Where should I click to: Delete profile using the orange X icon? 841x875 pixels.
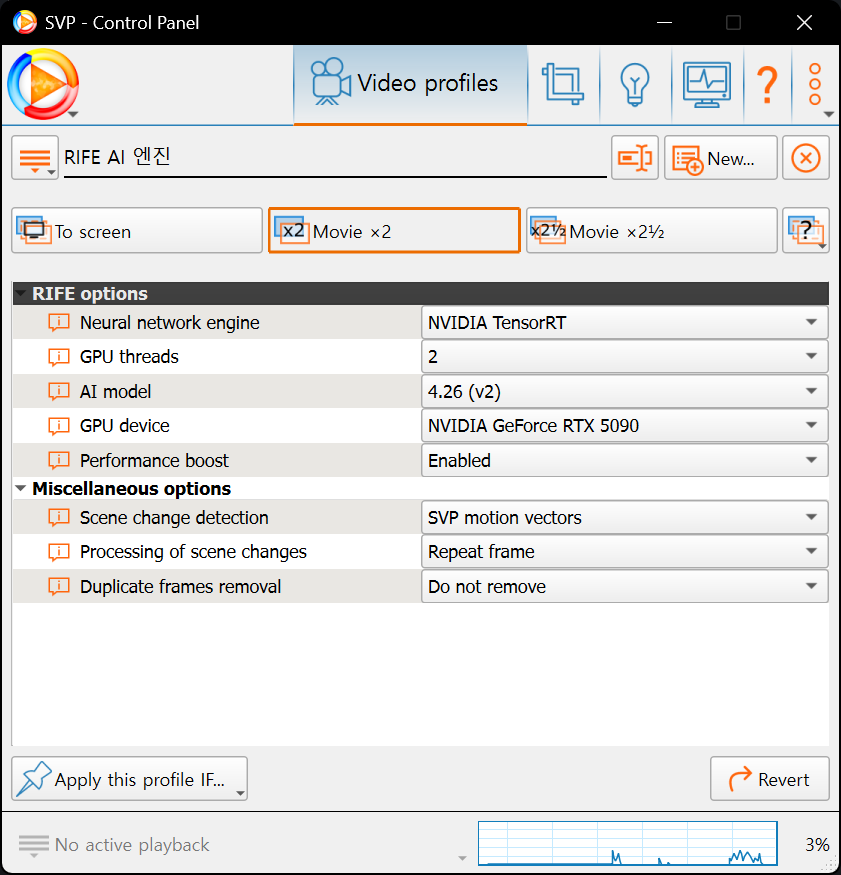(x=805, y=158)
